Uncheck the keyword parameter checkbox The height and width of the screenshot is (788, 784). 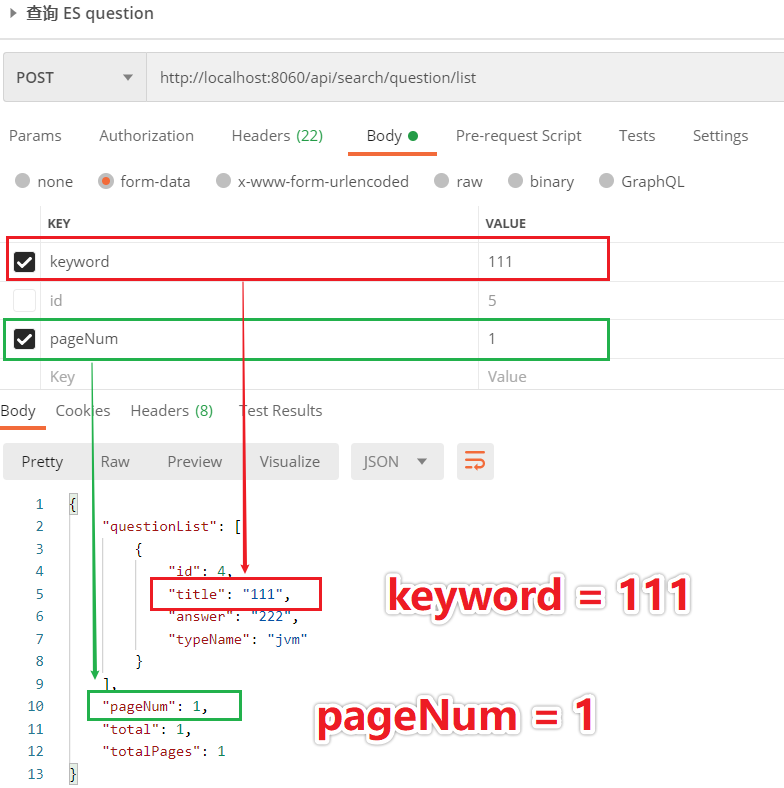[x=24, y=262]
